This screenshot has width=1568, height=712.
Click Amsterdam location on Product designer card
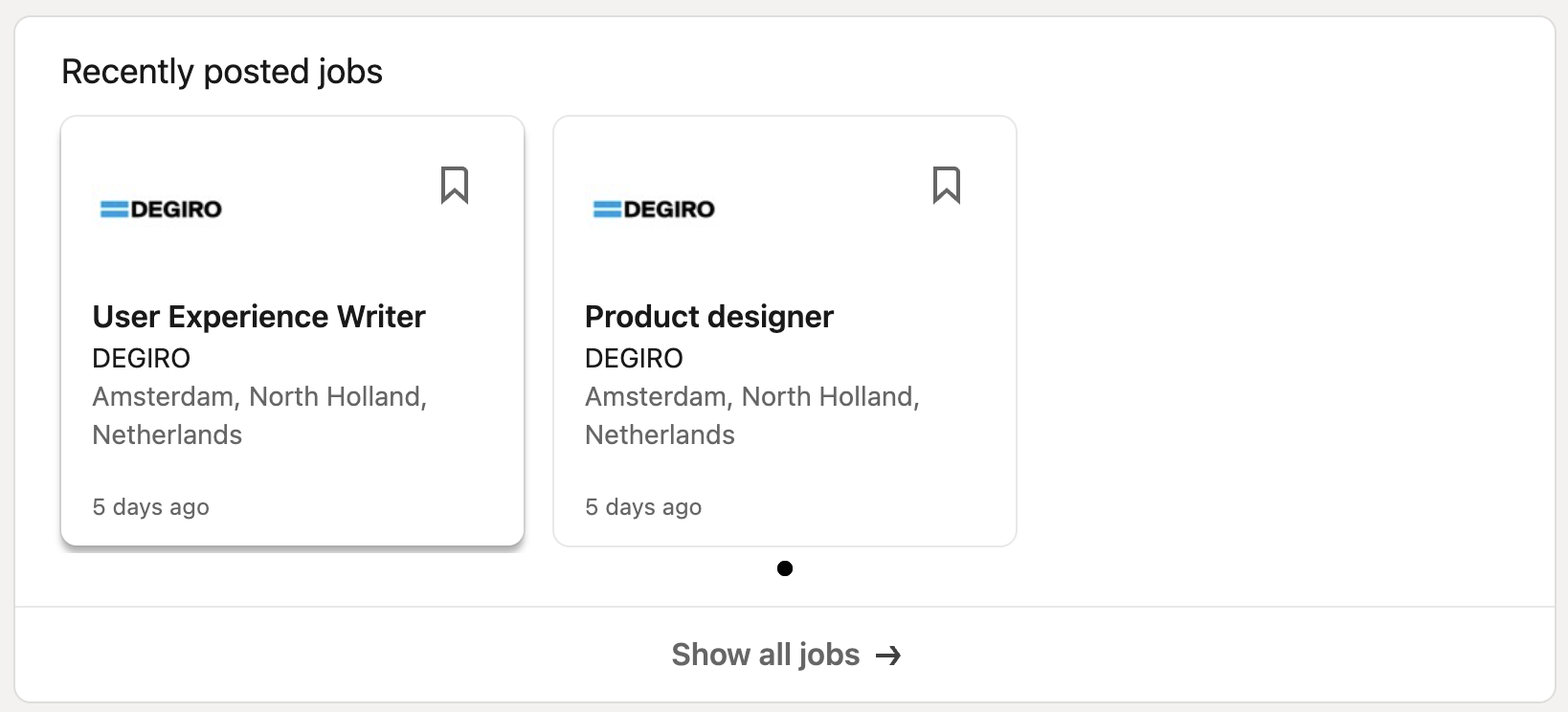[x=752, y=415]
